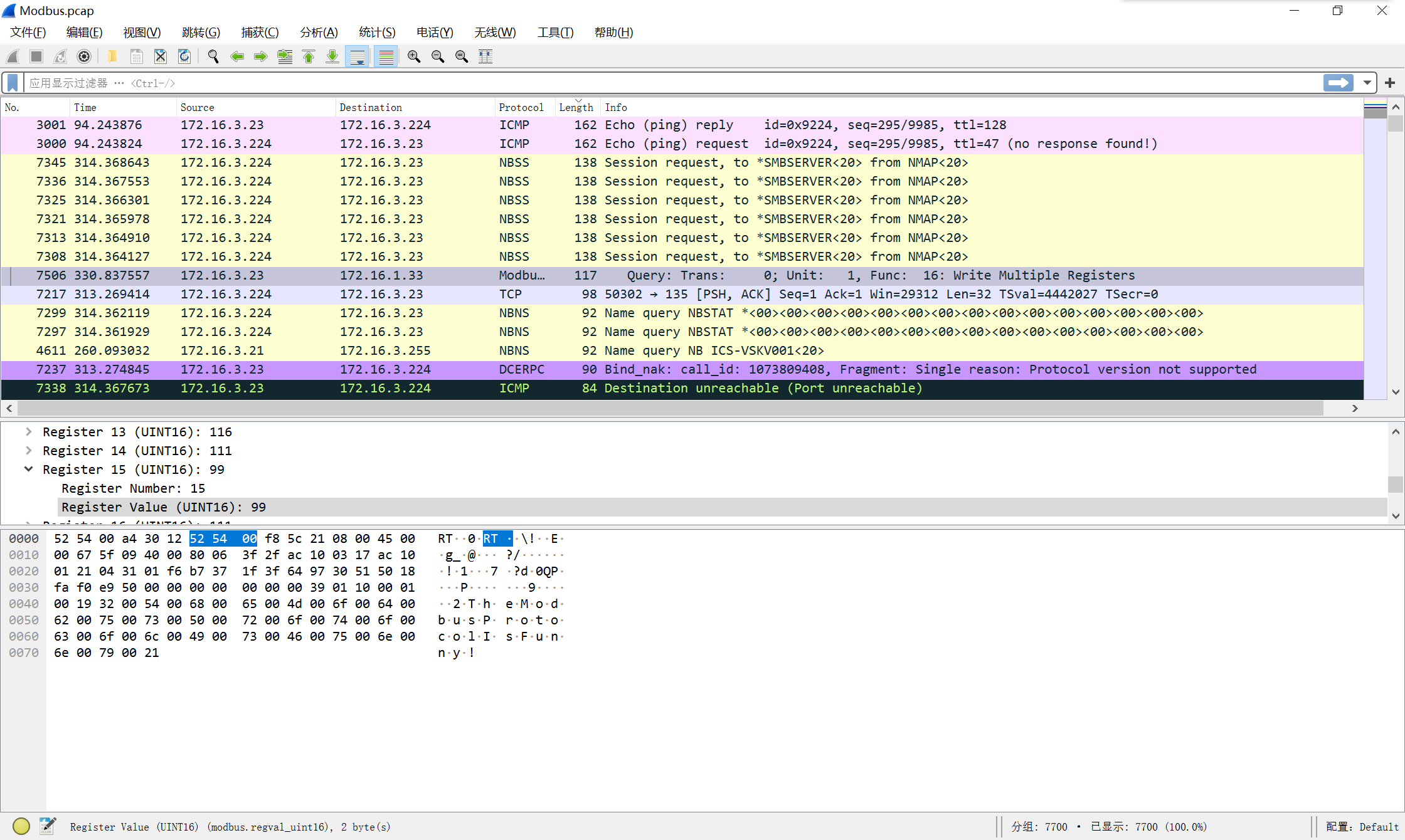
Task: Open the 分析(A) menu
Action: coord(319,33)
